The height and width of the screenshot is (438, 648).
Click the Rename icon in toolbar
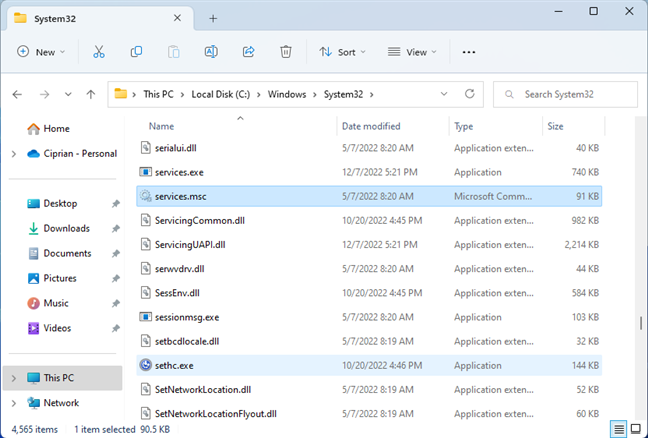(x=211, y=52)
